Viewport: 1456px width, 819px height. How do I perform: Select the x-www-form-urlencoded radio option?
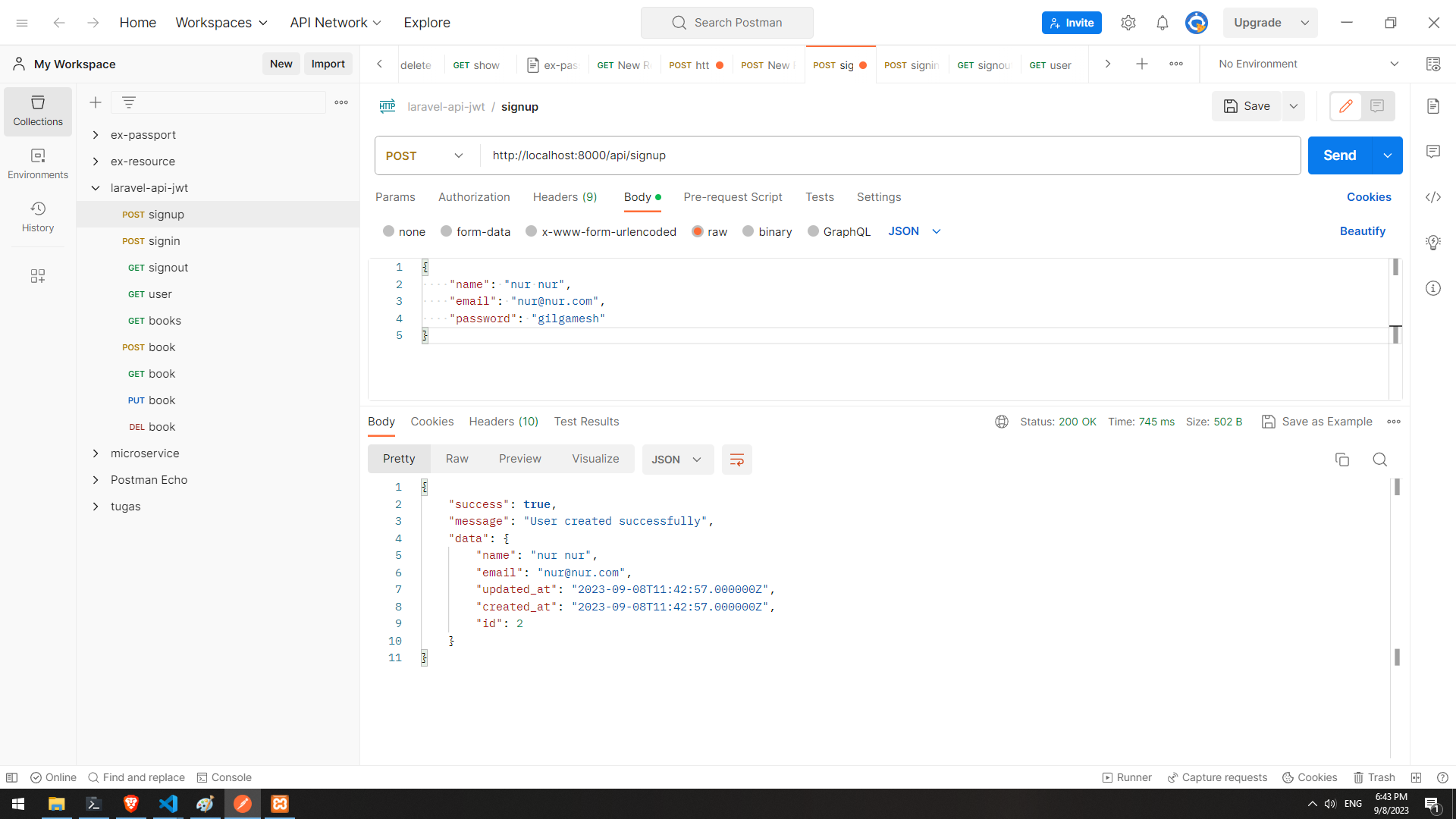[532, 231]
